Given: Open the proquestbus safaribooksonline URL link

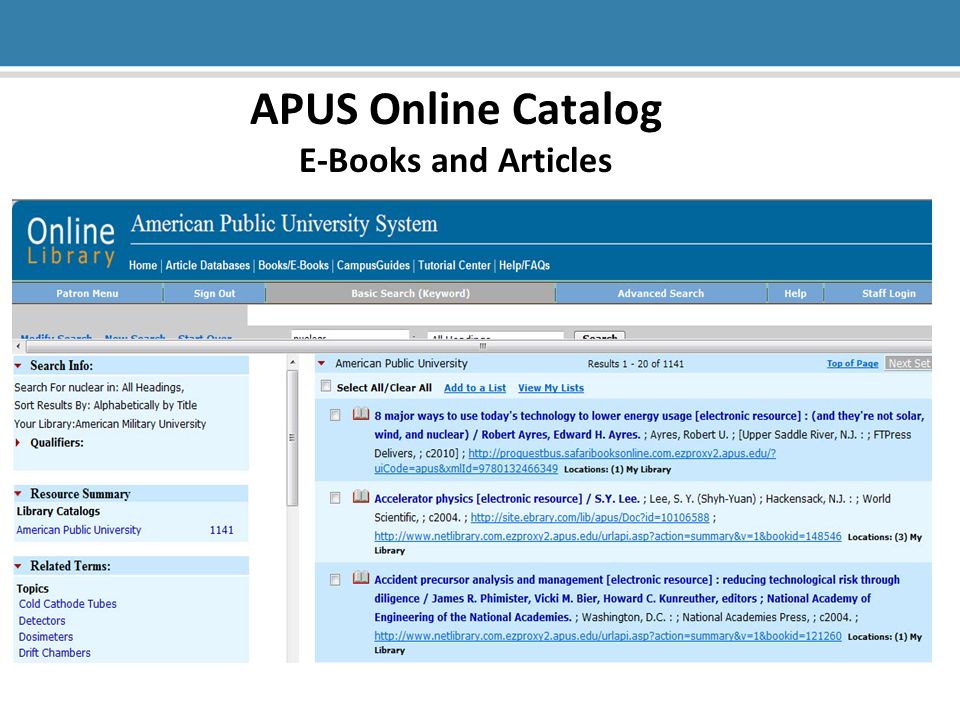Looking at the screenshot, I should 575,460.
